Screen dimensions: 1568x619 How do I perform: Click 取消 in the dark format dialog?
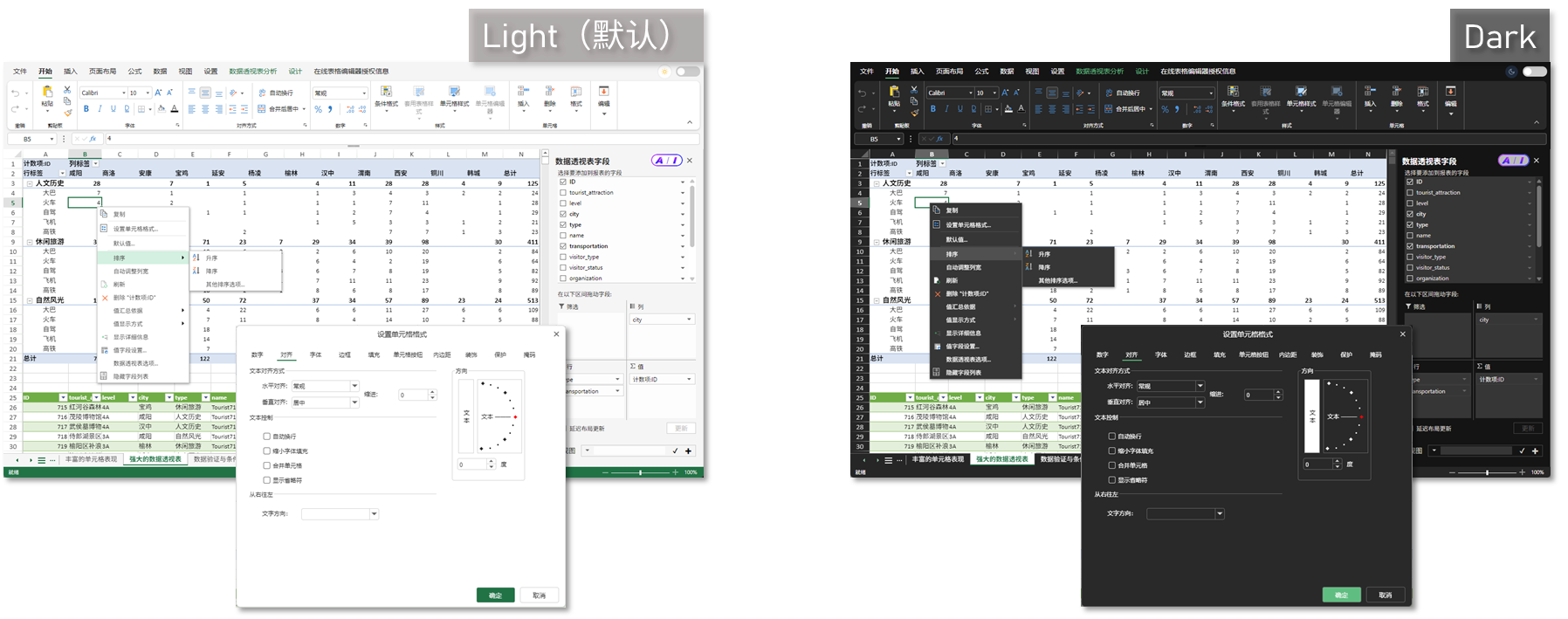(1386, 595)
